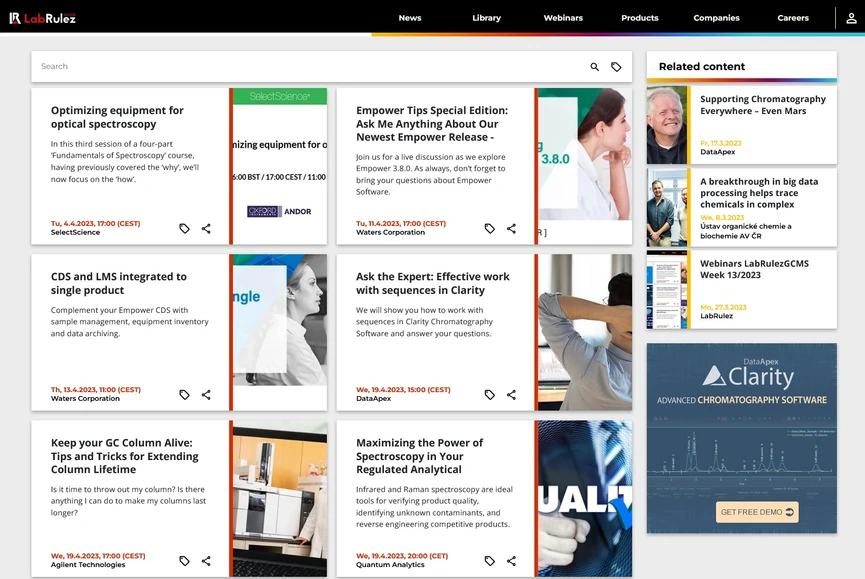Open the Library menu

pos(487,18)
